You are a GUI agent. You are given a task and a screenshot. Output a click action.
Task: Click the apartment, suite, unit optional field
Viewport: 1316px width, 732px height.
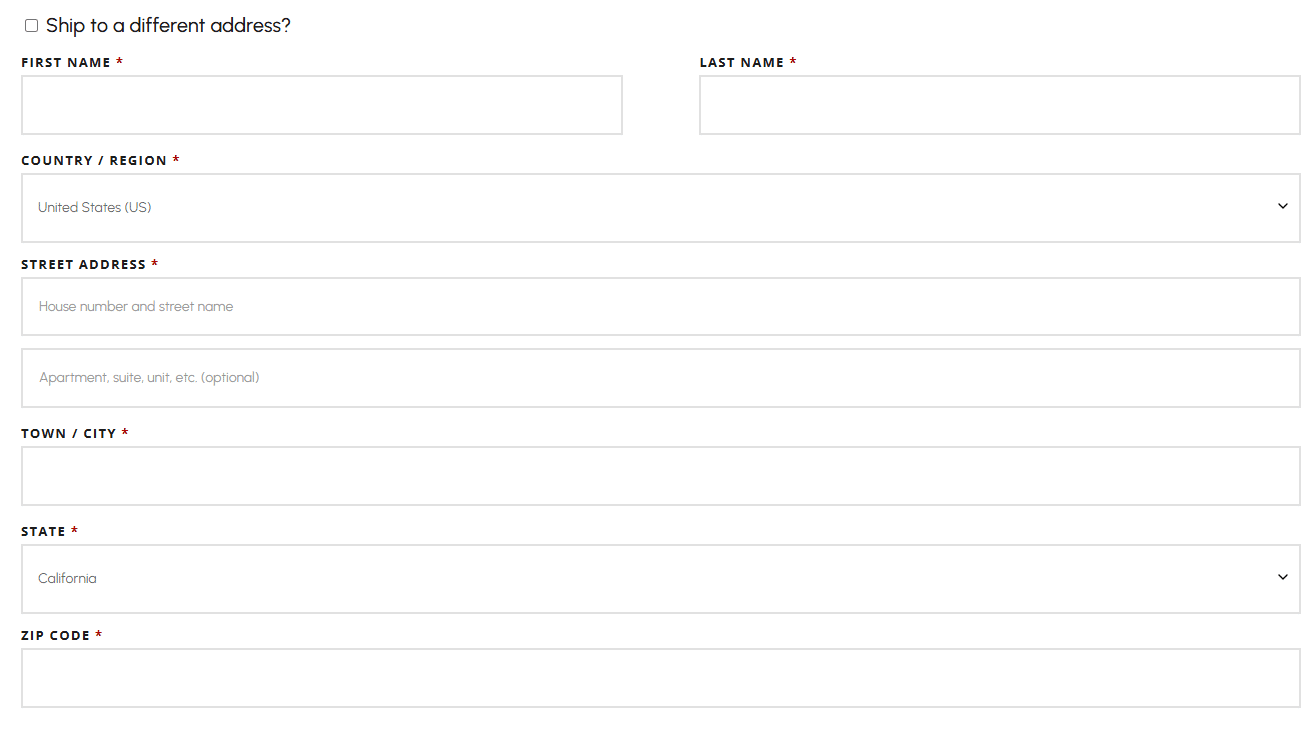point(660,378)
